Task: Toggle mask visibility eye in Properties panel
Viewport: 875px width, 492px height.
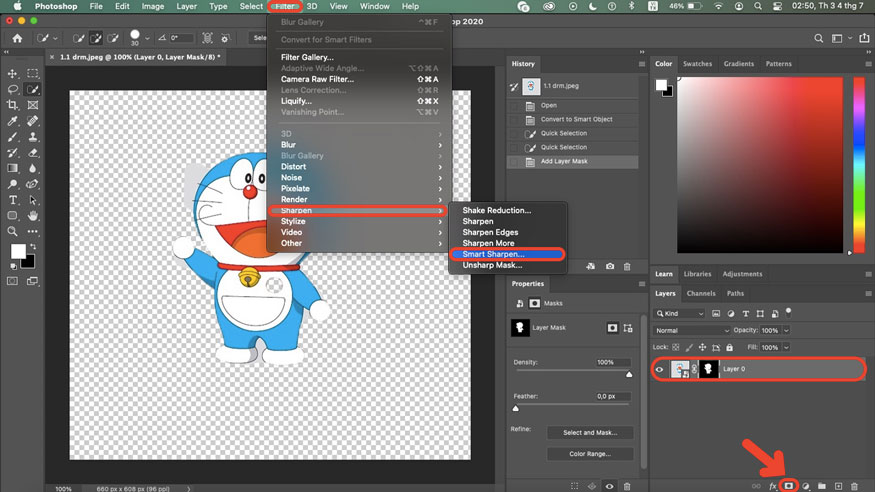Action: [612, 487]
